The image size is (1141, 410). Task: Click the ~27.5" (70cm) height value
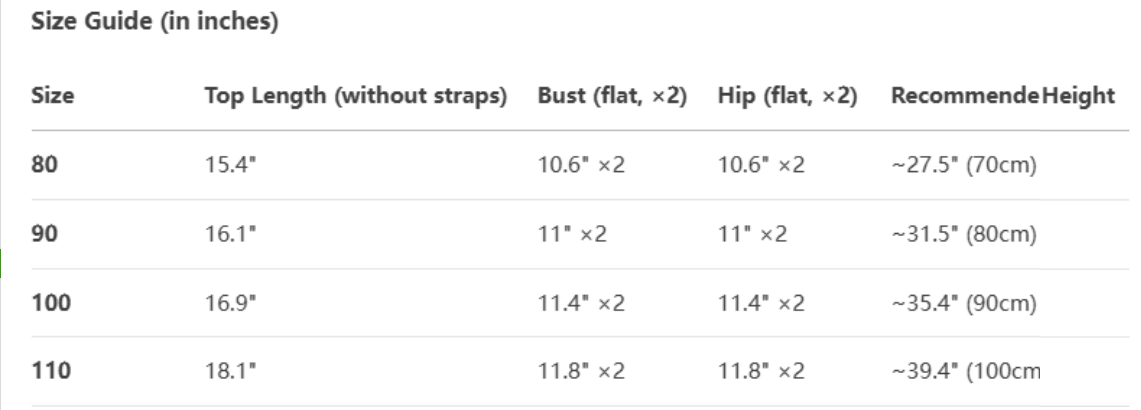963,164
